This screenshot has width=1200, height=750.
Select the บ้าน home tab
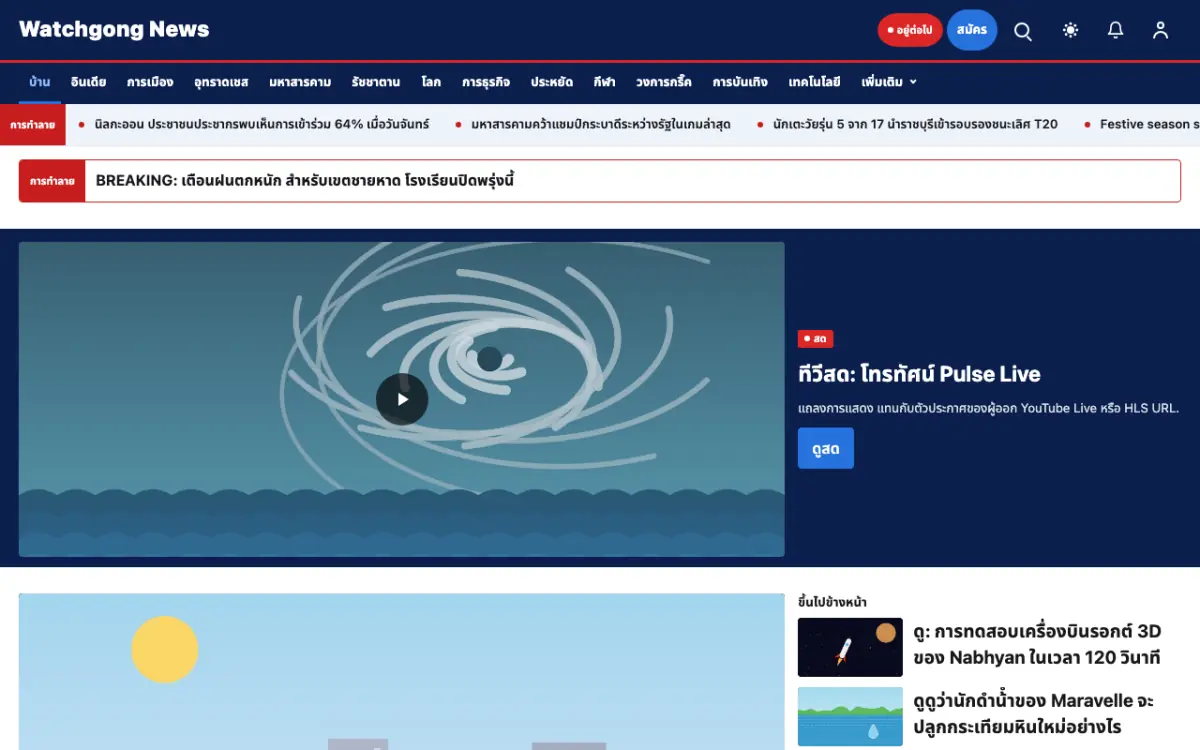point(40,82)
